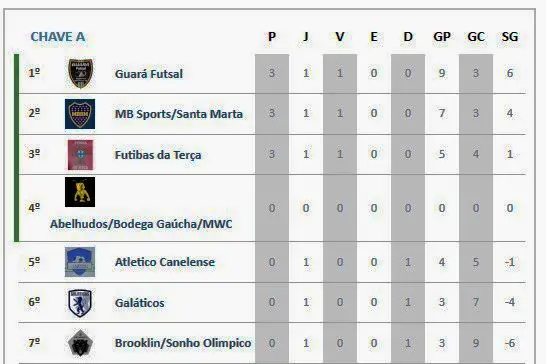The height and width of the screenshot is (364, 546).
Task: Select Brooklin/Sonho Olimpico team name
Action: tap(183, 343)
